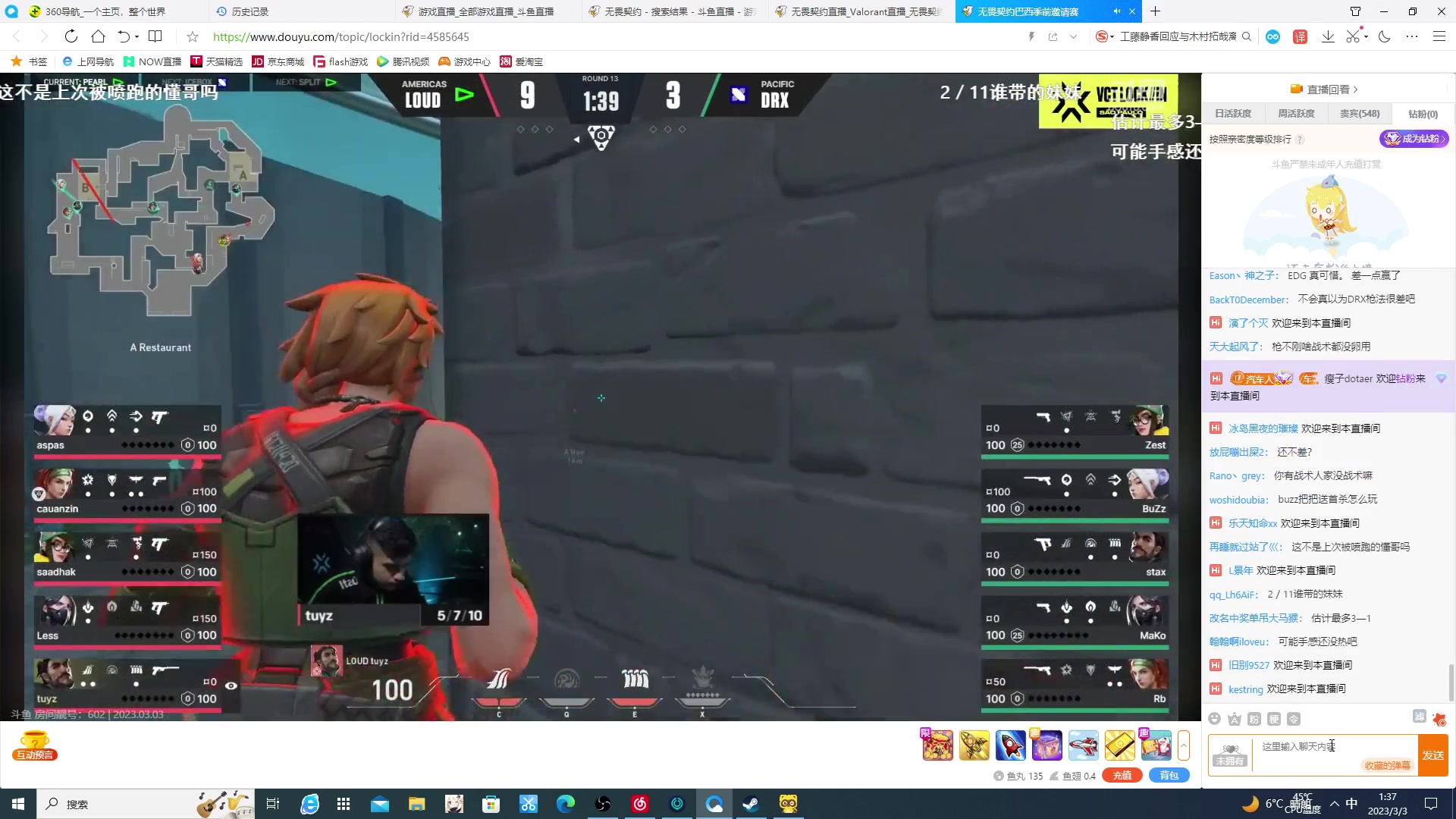Image resolution: width=1456 pixels, height=819 pixels.
Task: Click the search magnifier icon in toolbar
Action: coord(1246,36)
